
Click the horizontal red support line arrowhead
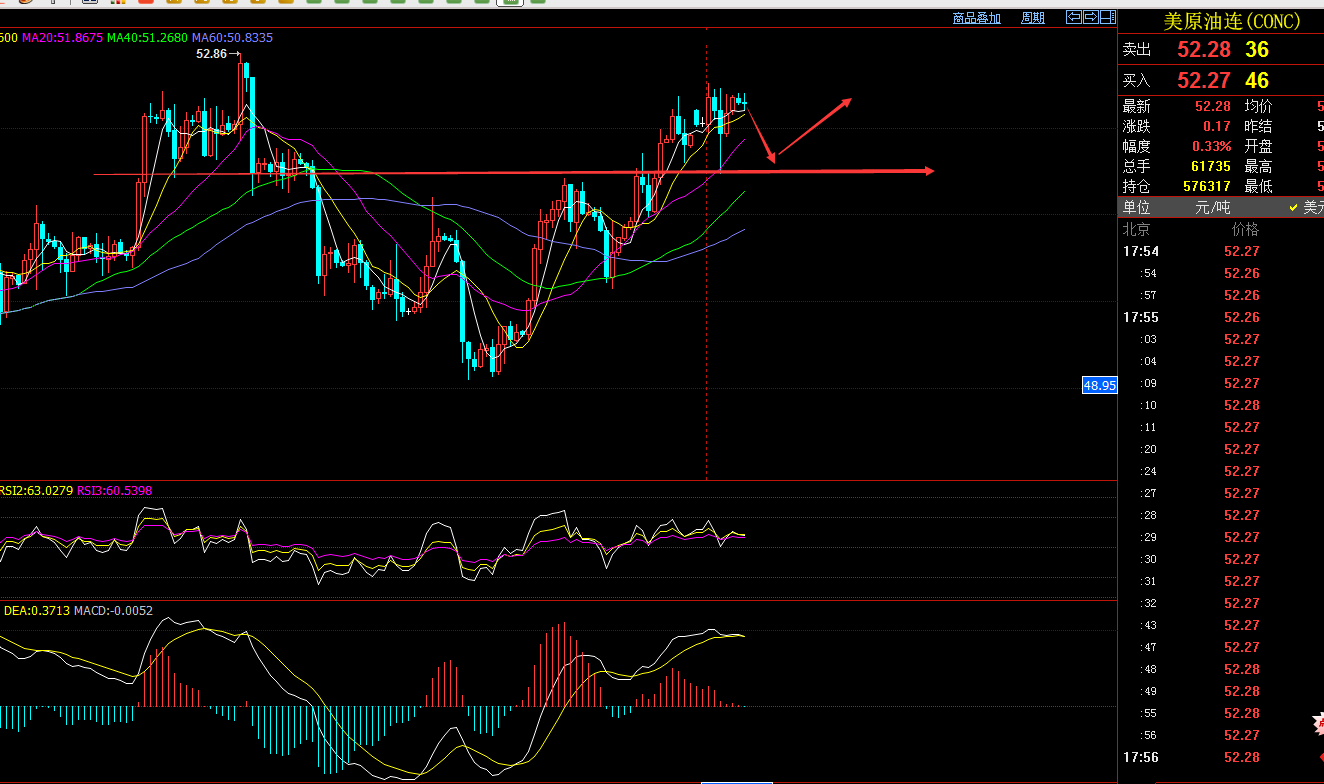point(927,171)
